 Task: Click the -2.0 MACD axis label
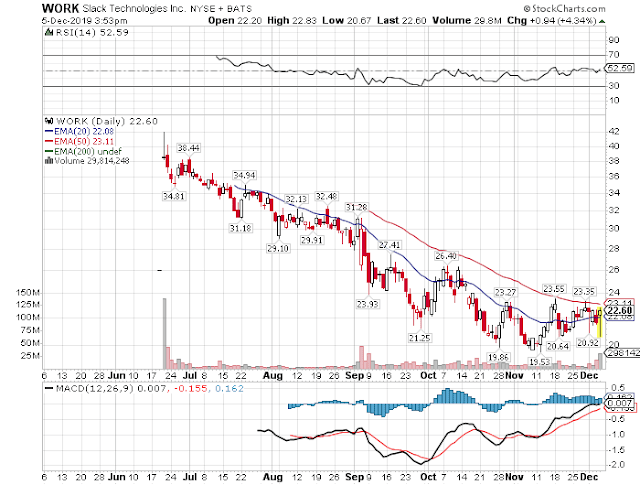(617, 465)
